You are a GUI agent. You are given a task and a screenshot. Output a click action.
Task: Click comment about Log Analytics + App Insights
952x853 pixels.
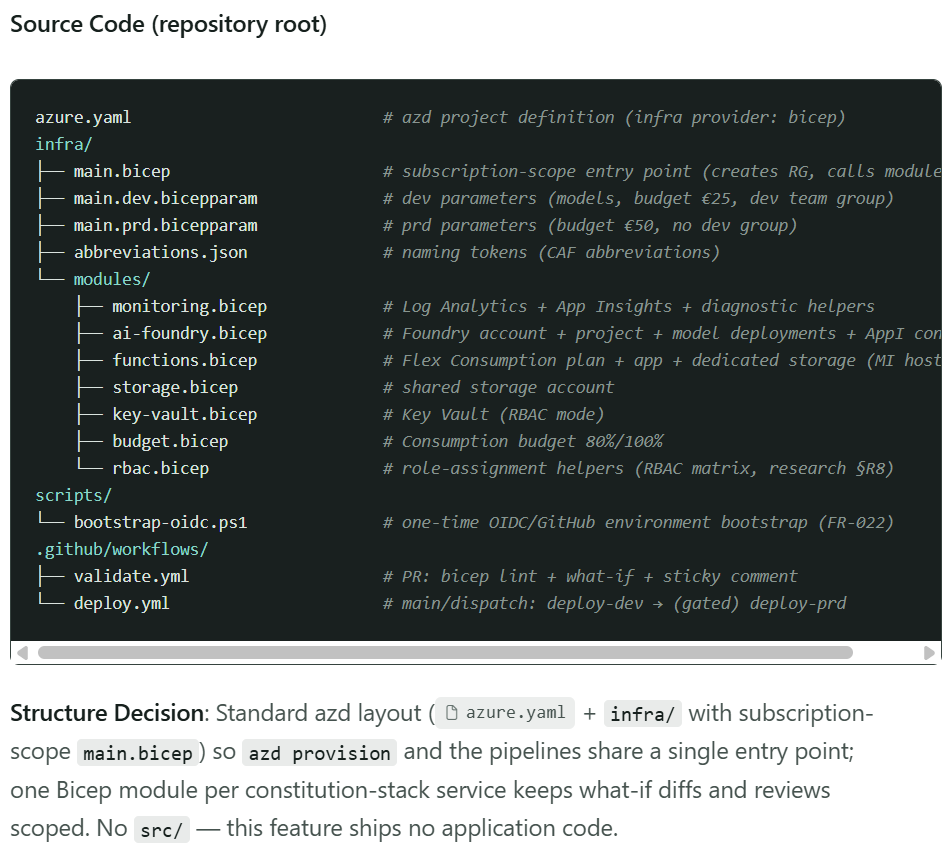click(628, 306)
